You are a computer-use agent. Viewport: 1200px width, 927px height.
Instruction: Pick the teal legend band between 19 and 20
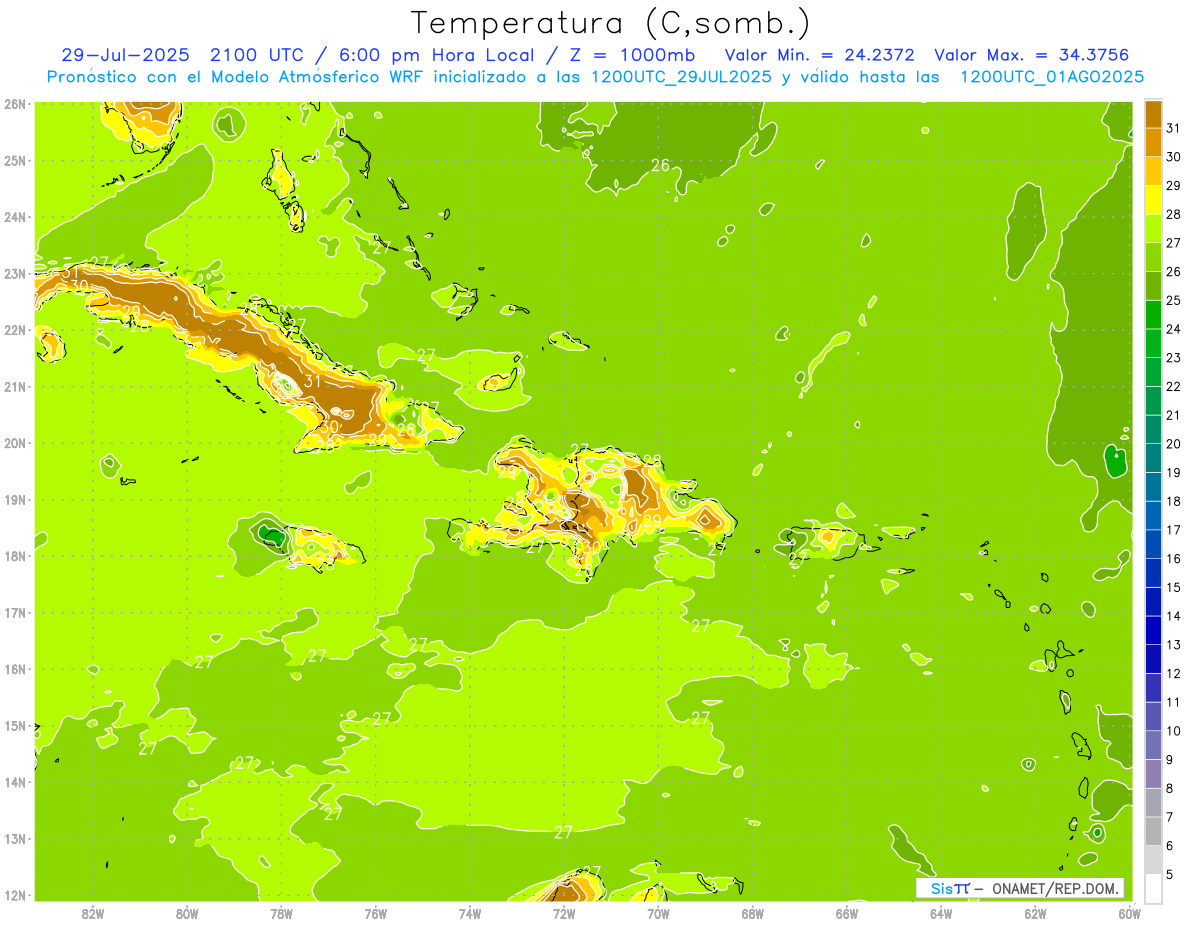(x=1154, y=458)
